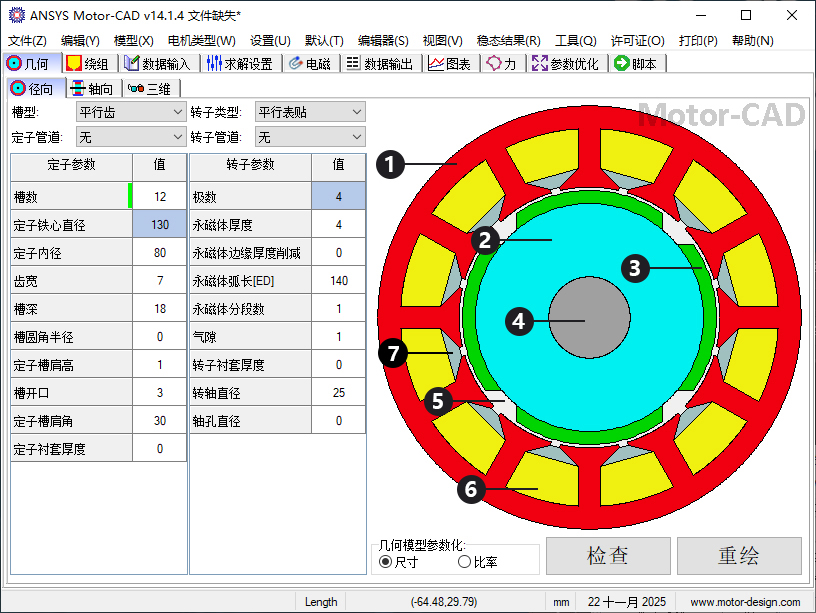This screenshot has width=816, height=613.
Task: Open the 帮助(N) menu
Action: click(753, 41)
